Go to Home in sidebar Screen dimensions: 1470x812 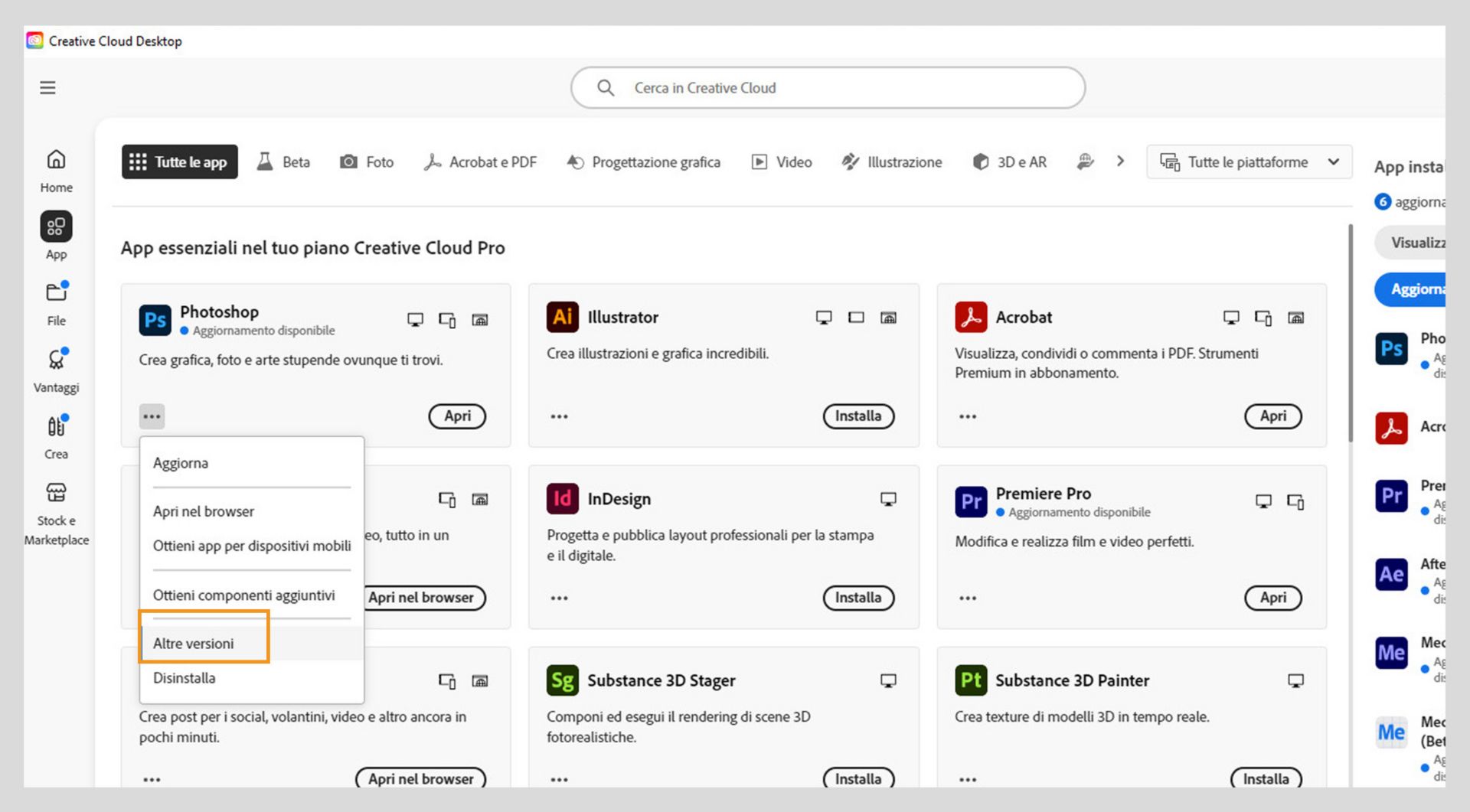click(56, 170)
